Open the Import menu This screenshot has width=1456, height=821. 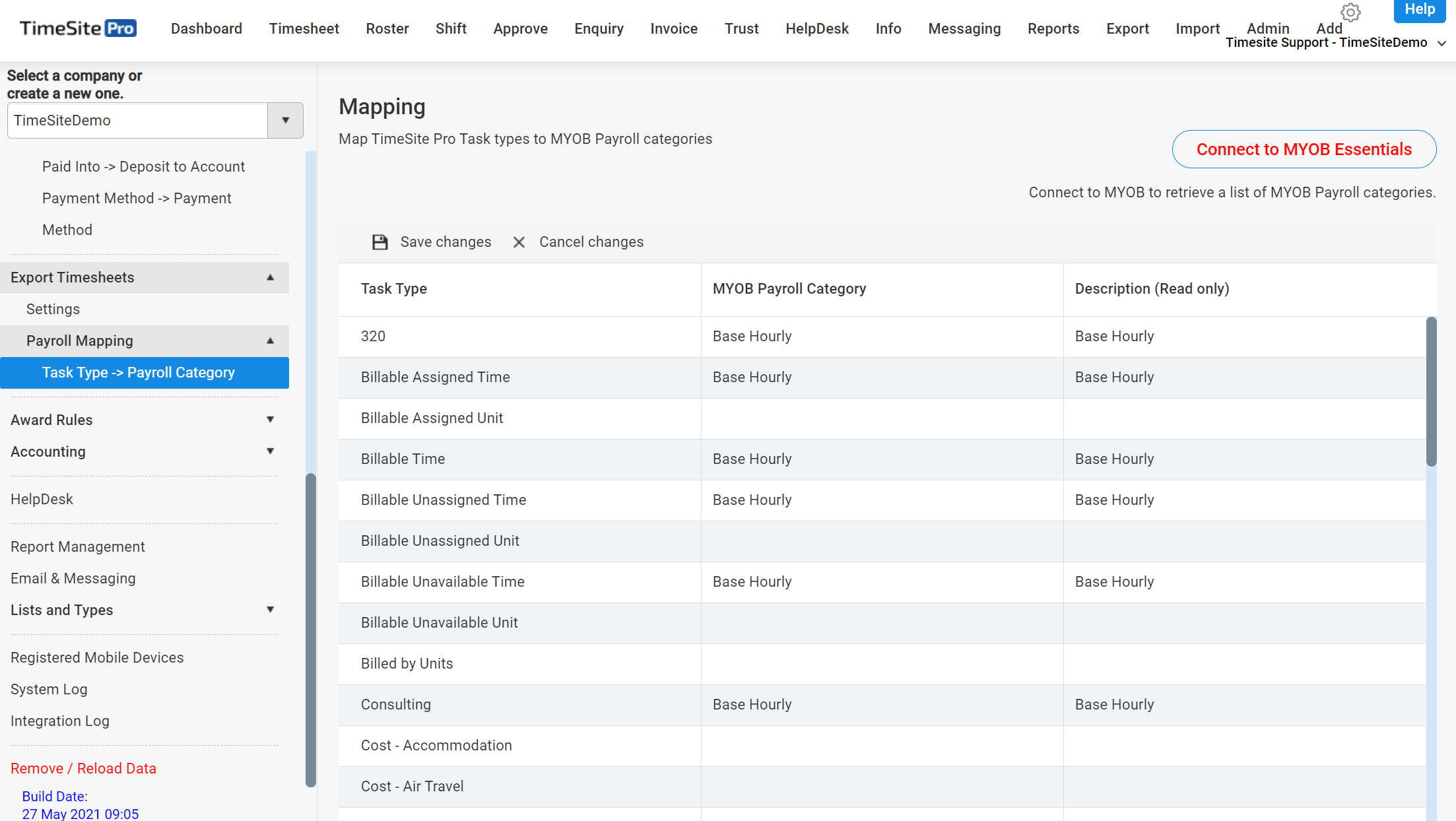(x=1197, y=28)
